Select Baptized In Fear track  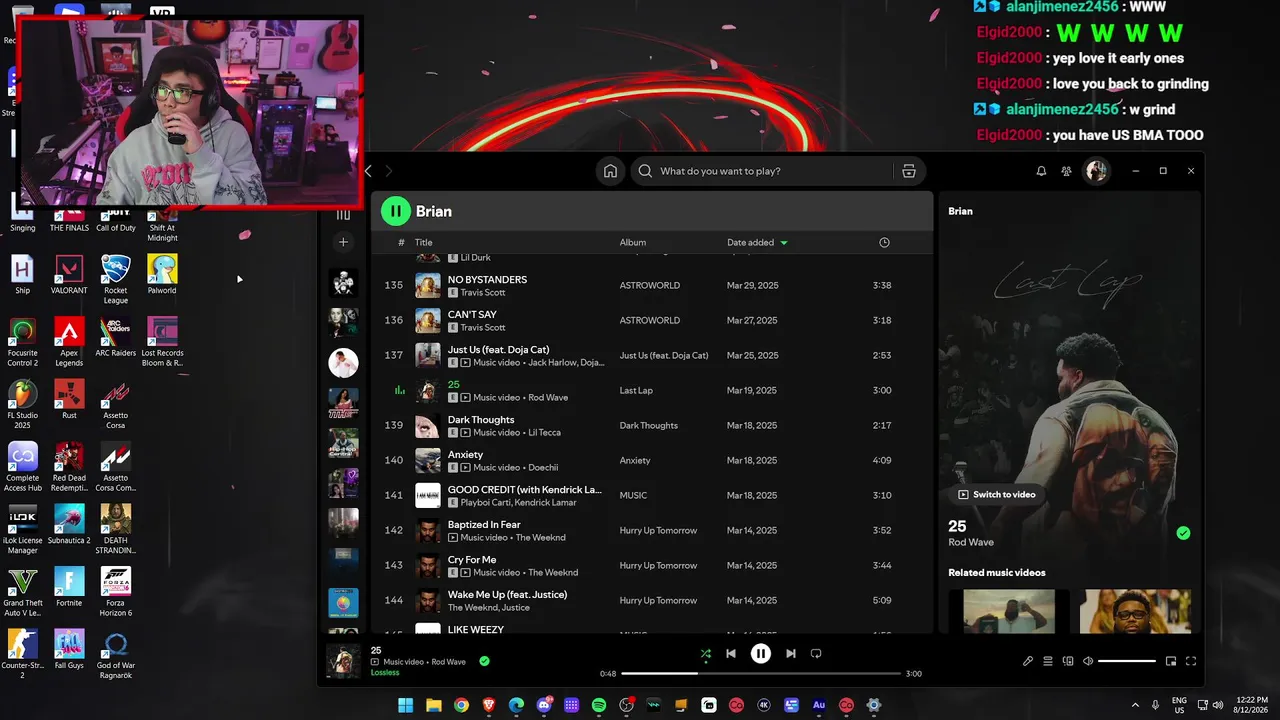pos(651,530)
